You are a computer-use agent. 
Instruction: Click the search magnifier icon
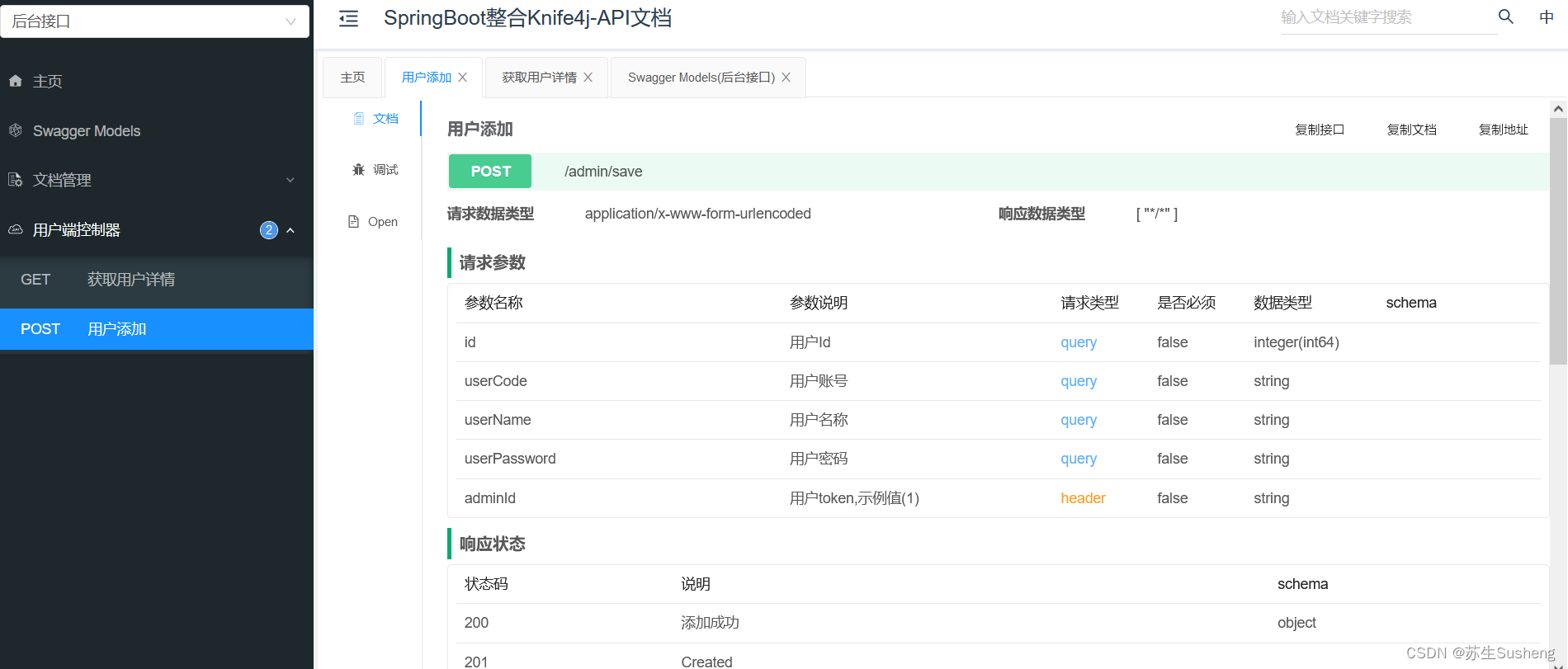coord(1506,16)
